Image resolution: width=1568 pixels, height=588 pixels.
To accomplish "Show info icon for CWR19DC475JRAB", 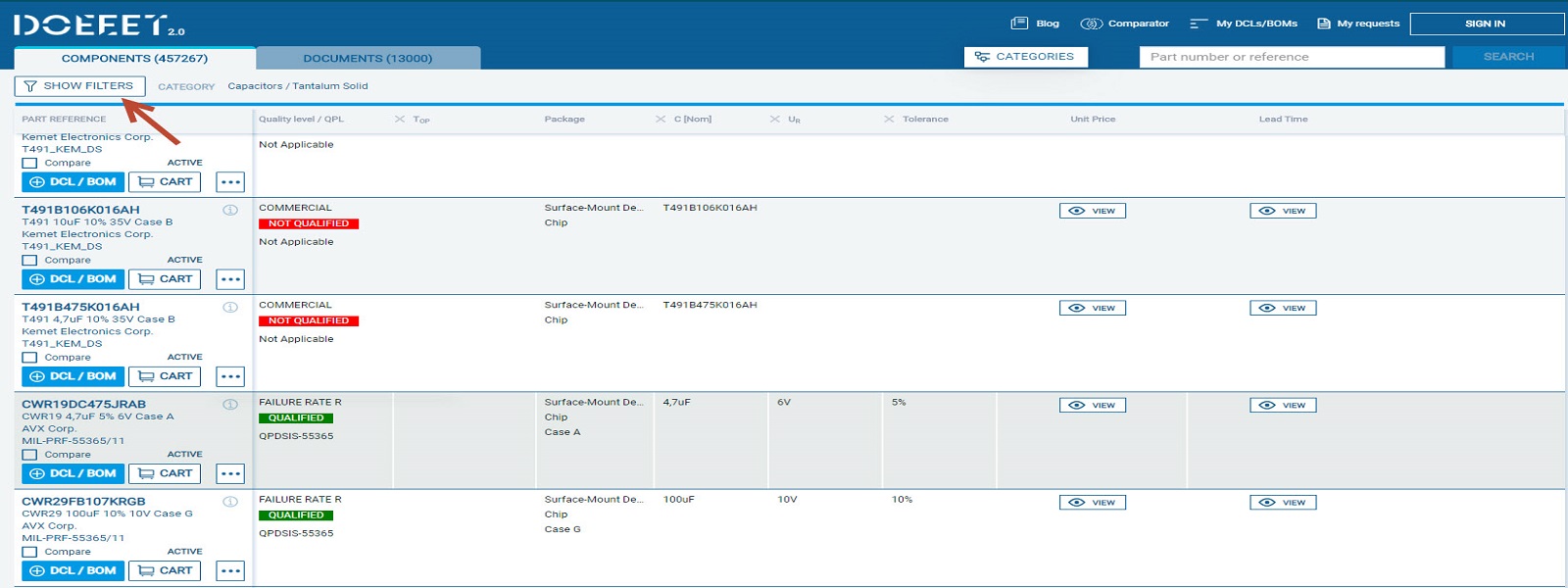I will tap(230, 404).
